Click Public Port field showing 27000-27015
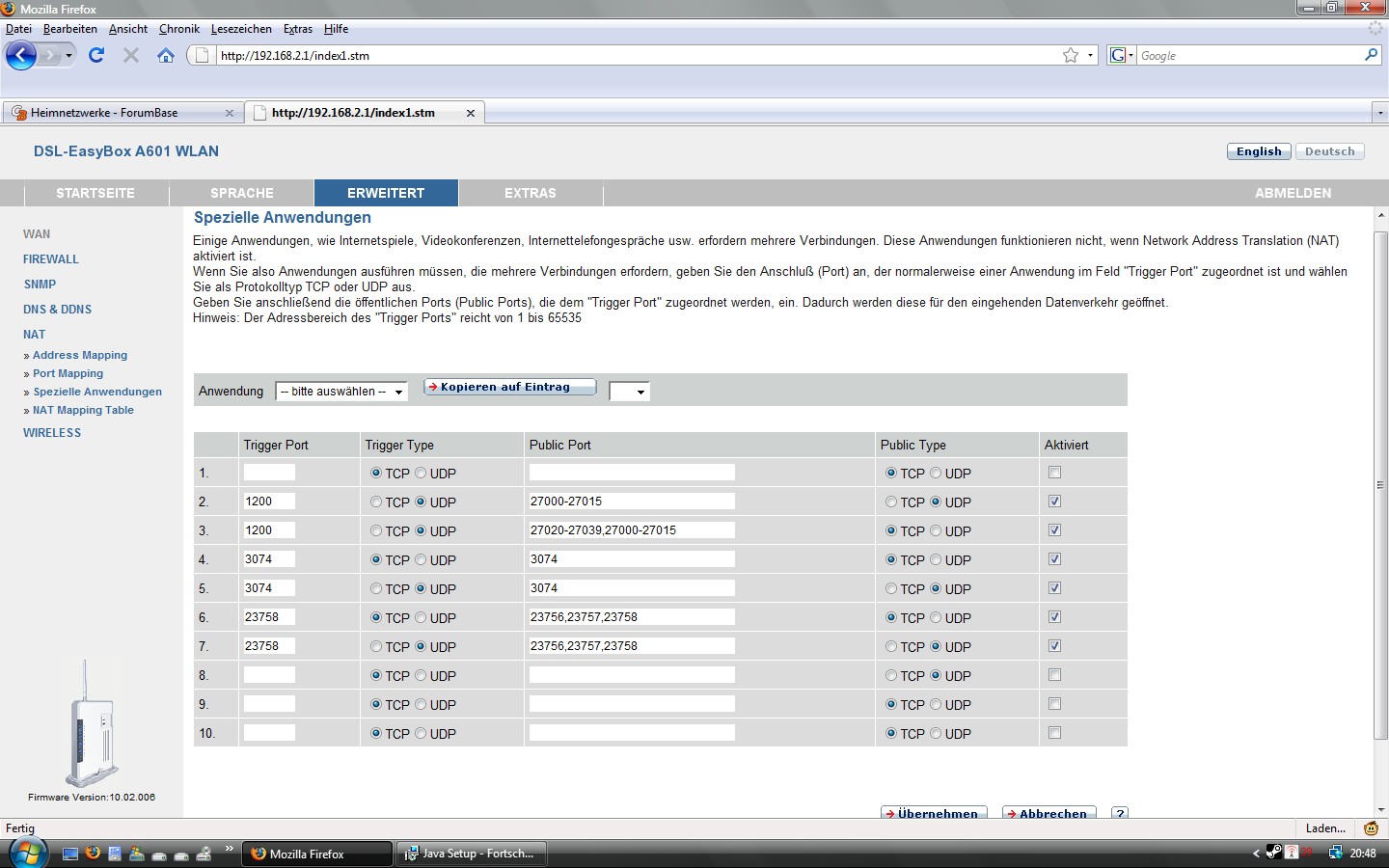The image size is (1389, 868). pos(632,502)
